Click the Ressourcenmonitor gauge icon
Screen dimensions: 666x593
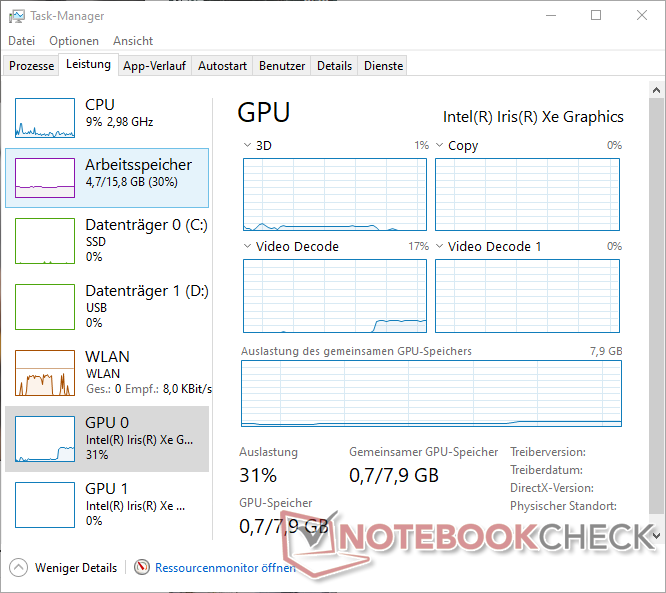click(x=142, y=567)
